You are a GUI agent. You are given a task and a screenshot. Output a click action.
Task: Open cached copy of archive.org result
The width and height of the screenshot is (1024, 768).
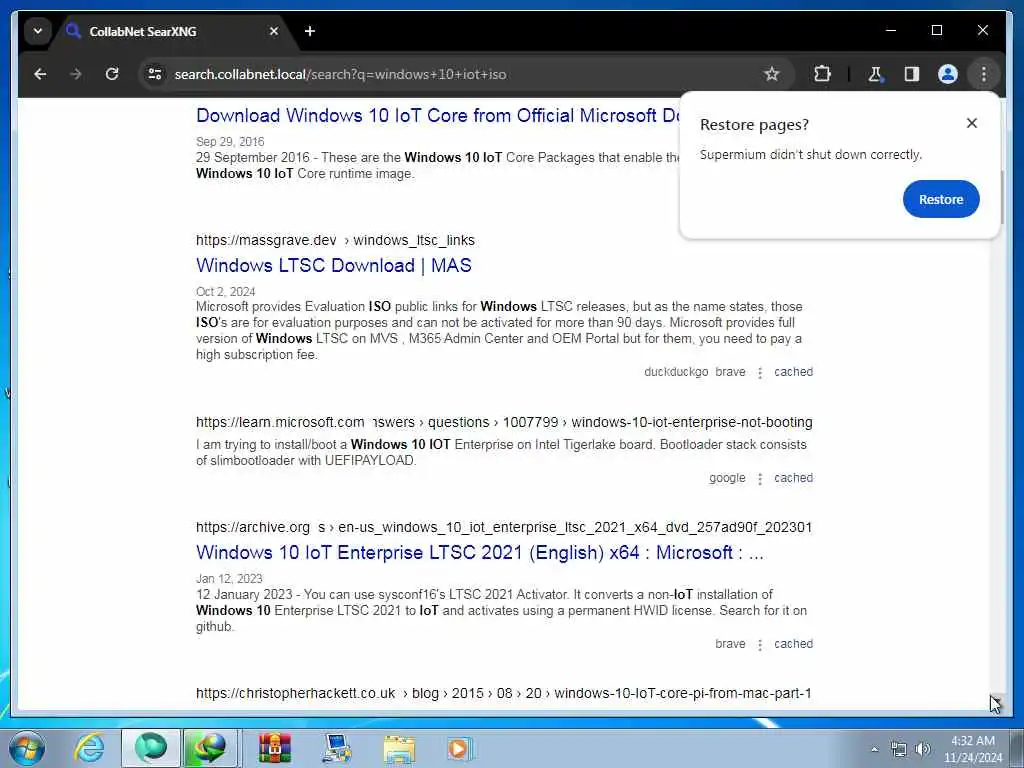[793, 643]
